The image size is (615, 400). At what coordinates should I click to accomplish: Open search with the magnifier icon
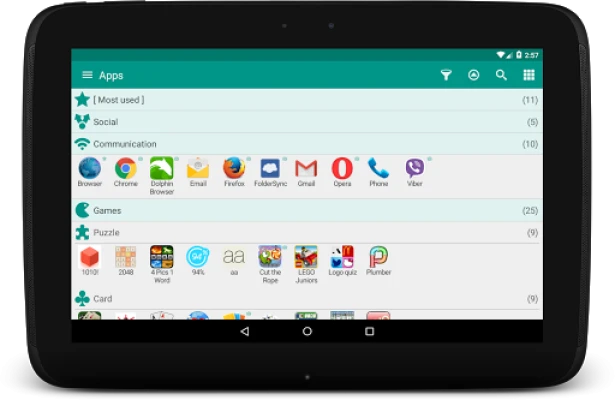click(501, 75)
